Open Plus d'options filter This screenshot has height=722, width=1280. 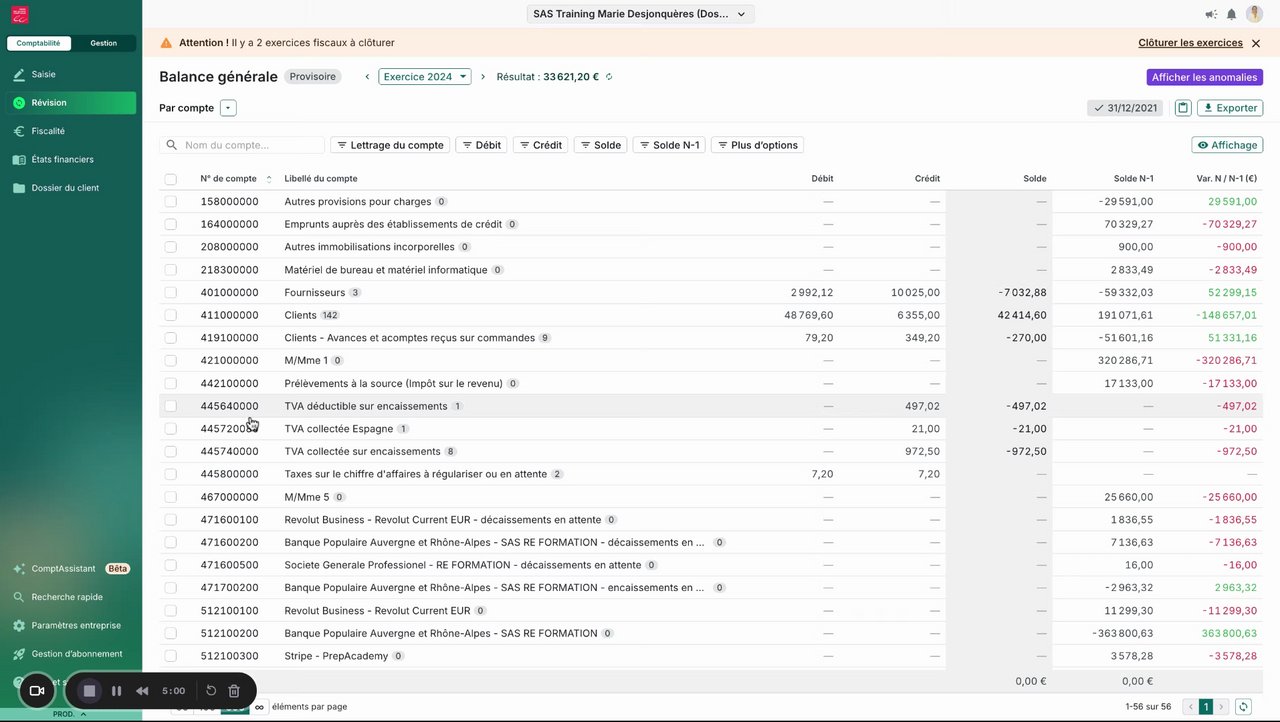(757, 145)
